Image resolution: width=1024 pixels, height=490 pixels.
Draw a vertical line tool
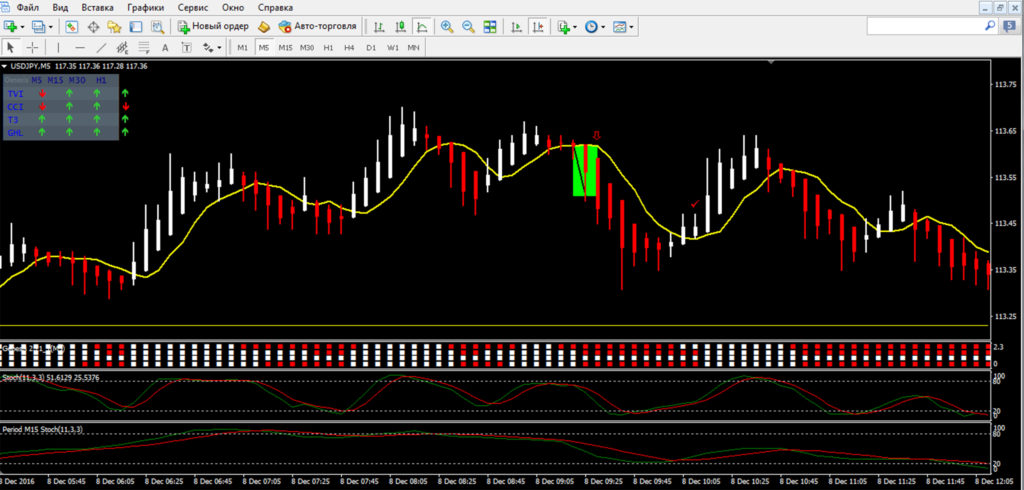click(x=58, y=48)
